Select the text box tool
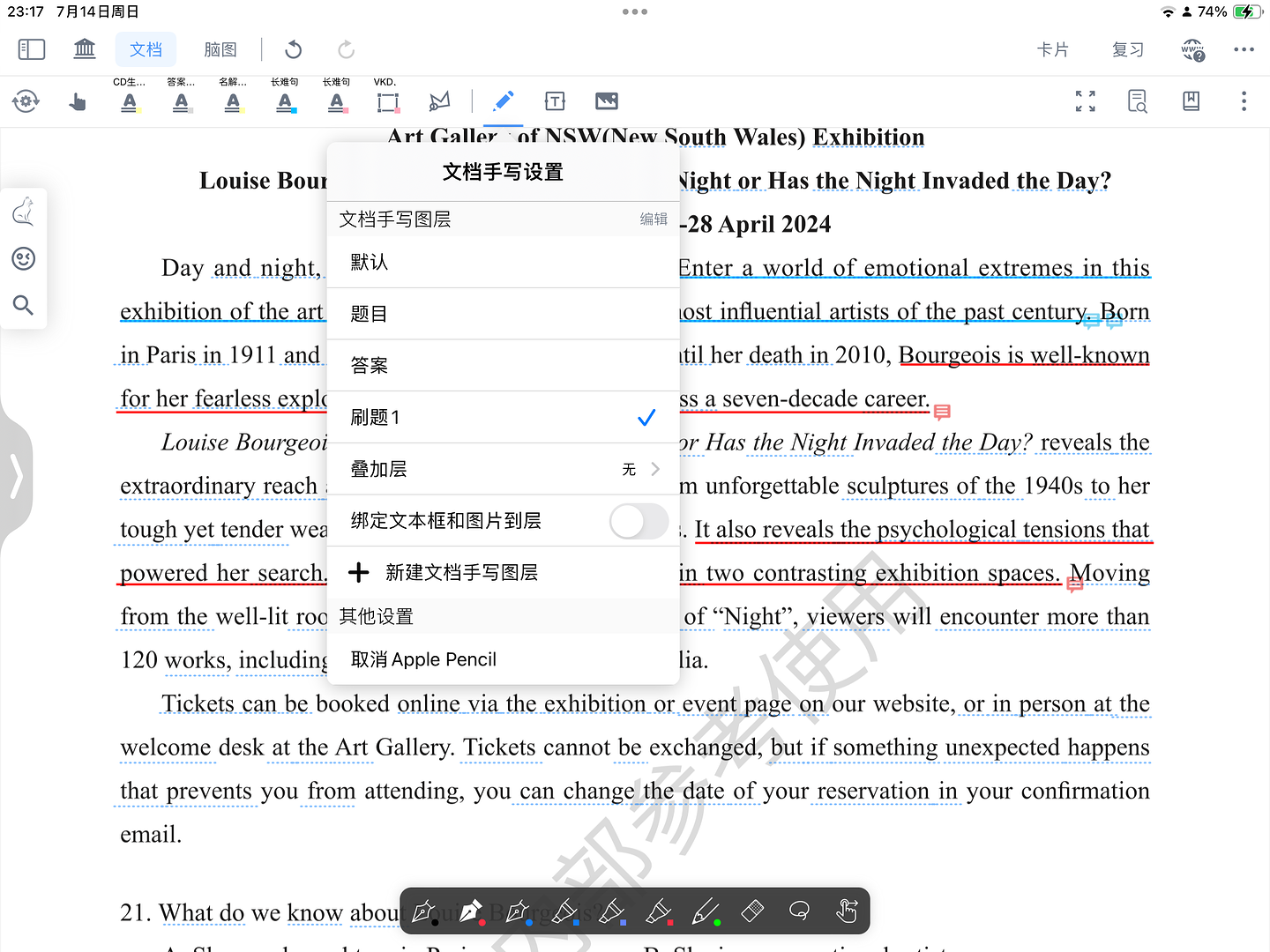1270x952 pixels. [x=555, y=101]
